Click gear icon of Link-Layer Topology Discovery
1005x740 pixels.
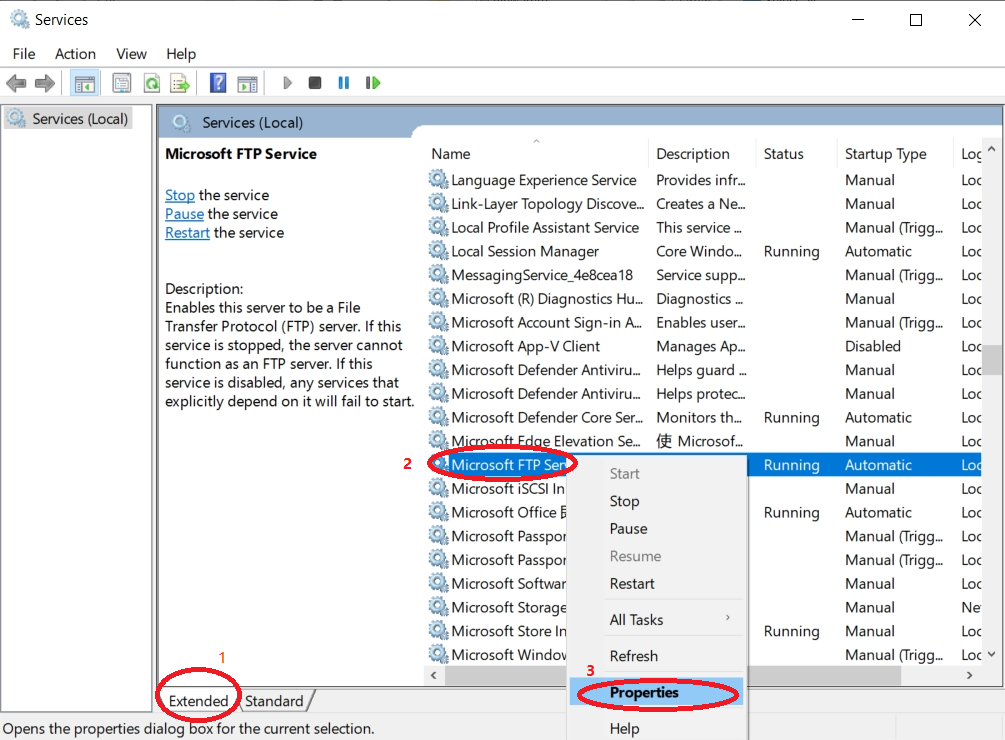click(x=438, y=203)
